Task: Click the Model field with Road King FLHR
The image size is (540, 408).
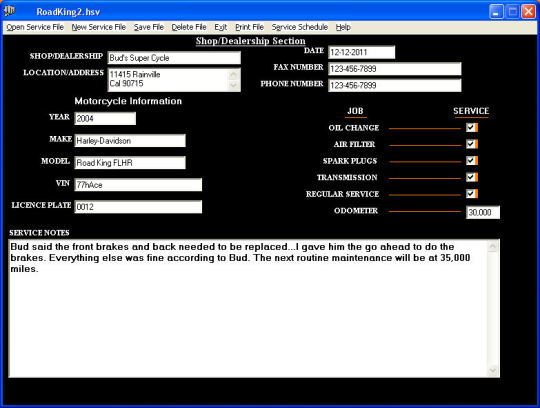Action: coord(130,163)
